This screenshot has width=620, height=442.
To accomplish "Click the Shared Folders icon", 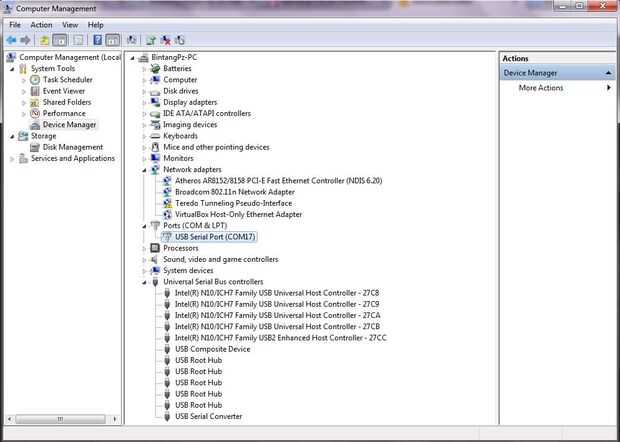I will coord(35,102).
